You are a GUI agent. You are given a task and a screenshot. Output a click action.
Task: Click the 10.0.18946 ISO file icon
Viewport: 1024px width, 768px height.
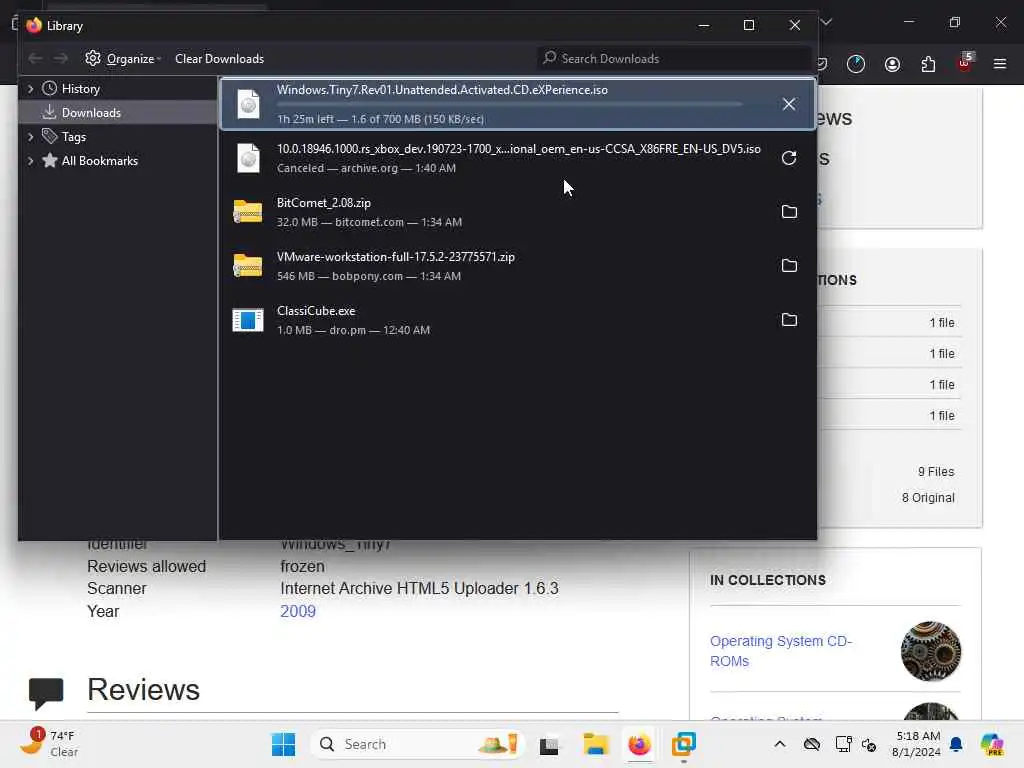coord(248,158)
